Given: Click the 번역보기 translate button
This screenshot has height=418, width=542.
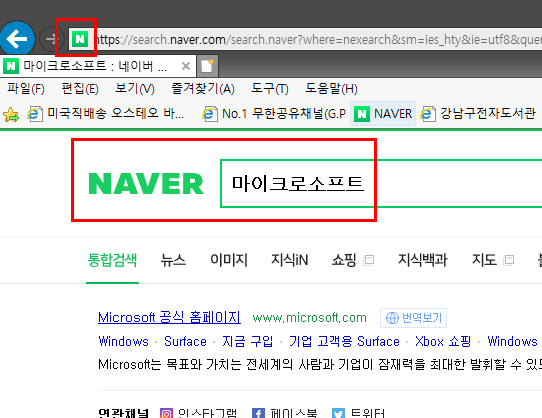Looking at the screenshot, I should coord(413,318).
